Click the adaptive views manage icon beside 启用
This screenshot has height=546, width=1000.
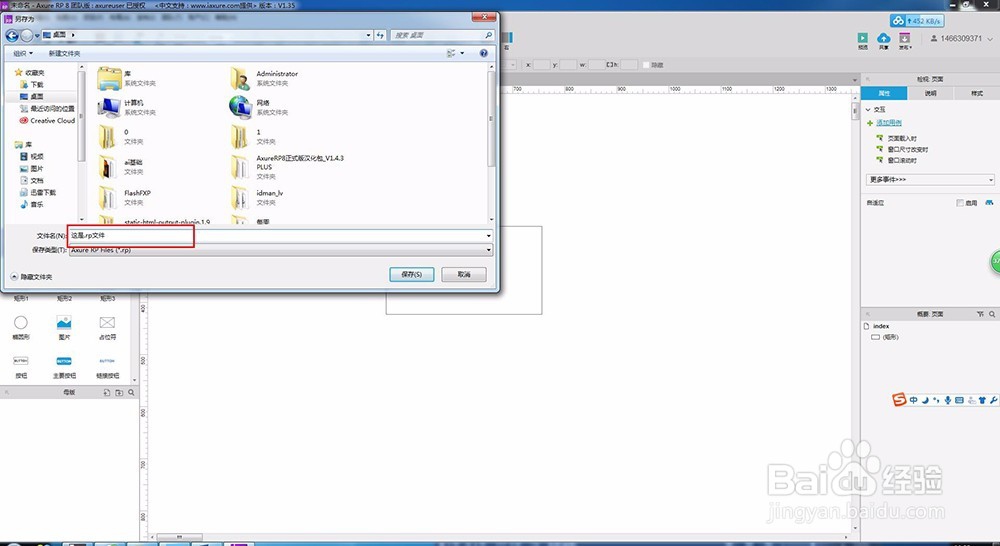pos(989,203)
